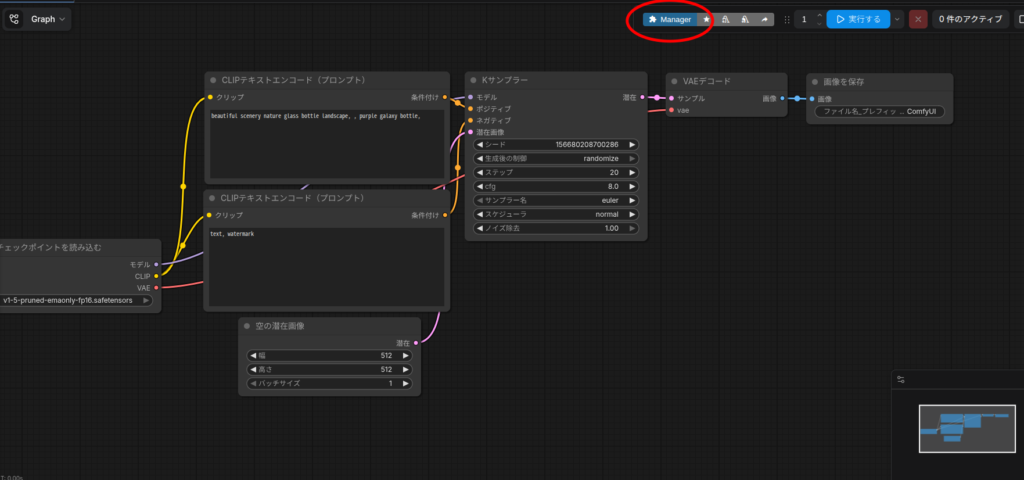The height and width of the screenshot is (480, 1024).
Task: Open the 0件のアクティブ queue status
Action: (970, 19)
